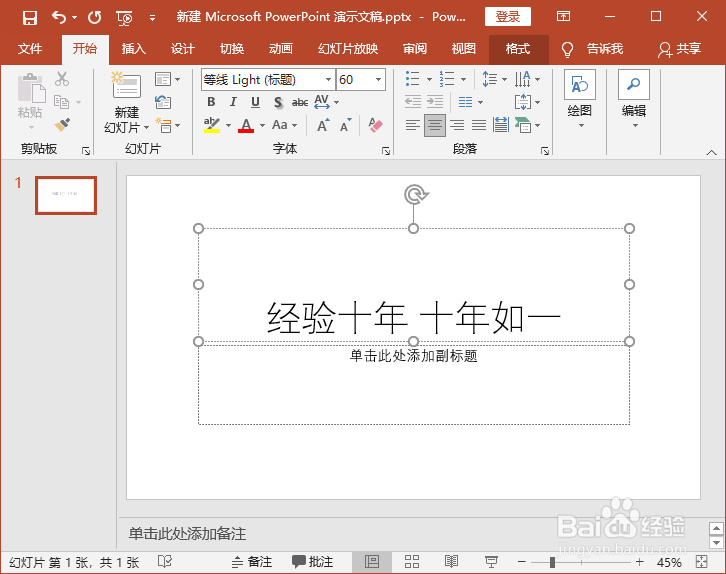This screenshot has height=574, width=726.
Task: Save the presentation with the floppy icon
Action: (30, 18)
